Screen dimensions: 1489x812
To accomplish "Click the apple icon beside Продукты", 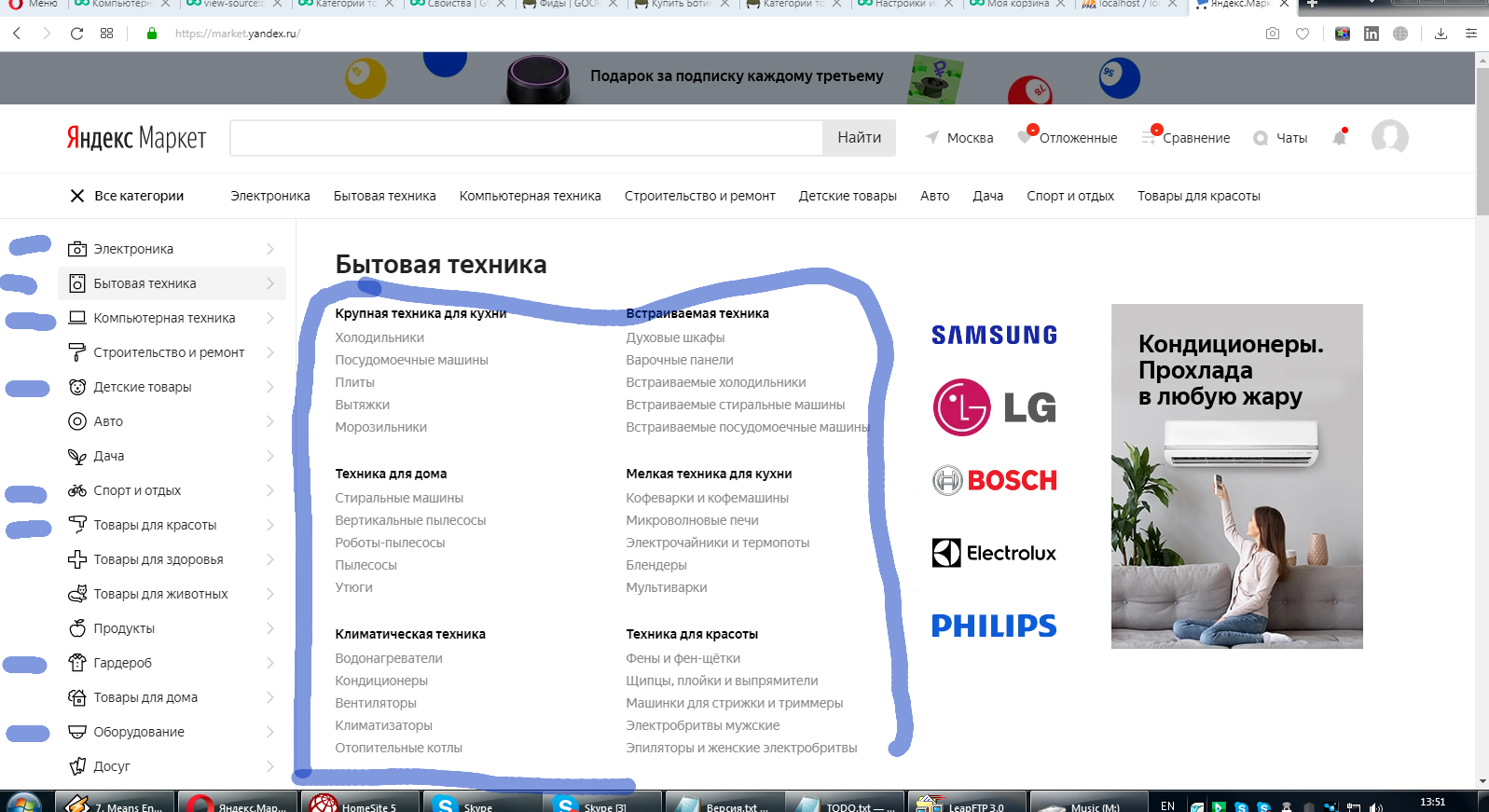I will pos(77,628).
